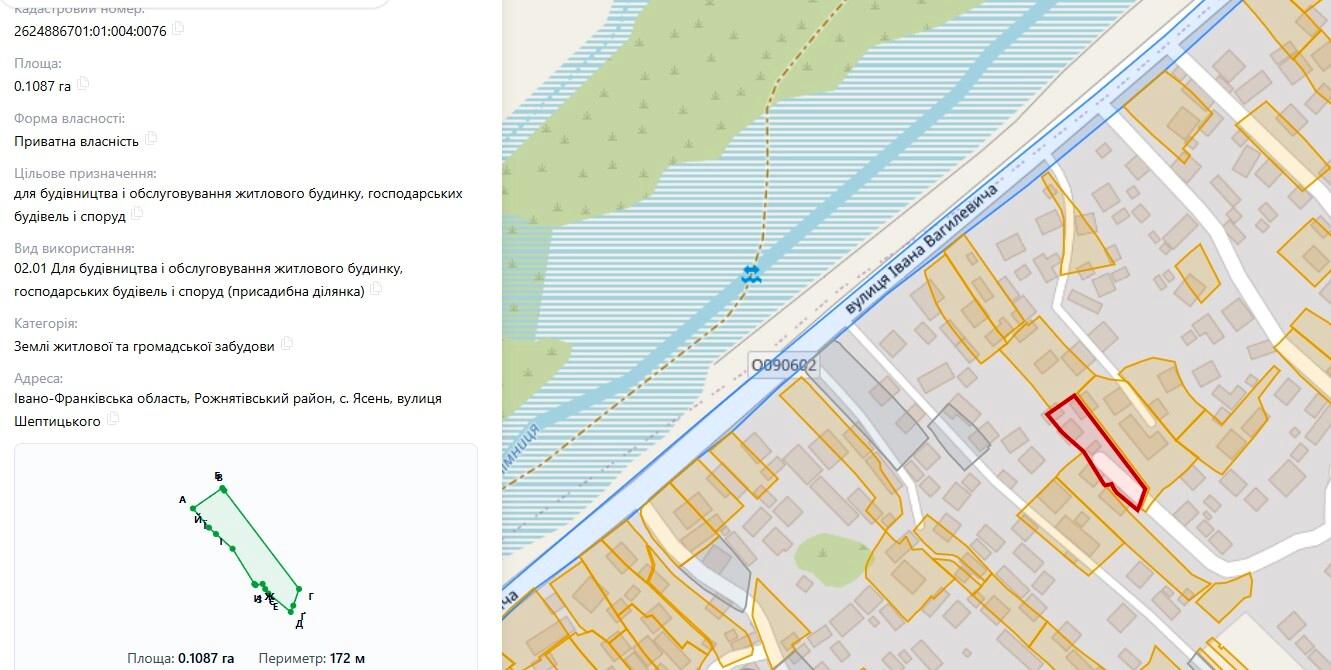
Task: Select the red highlighted parcel on map
Action: (x=1096, y=452)
